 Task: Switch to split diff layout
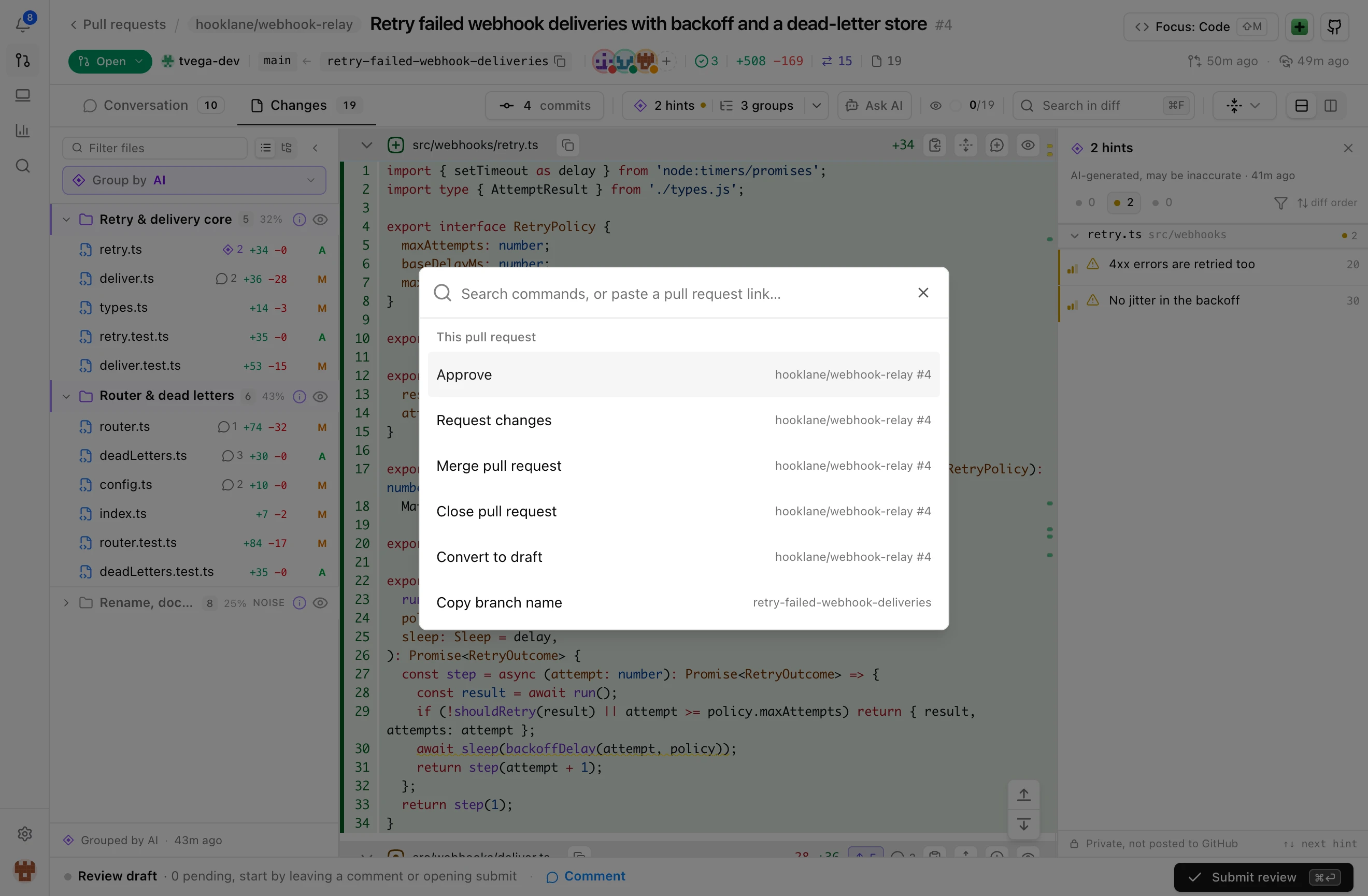pos(1331,106)
